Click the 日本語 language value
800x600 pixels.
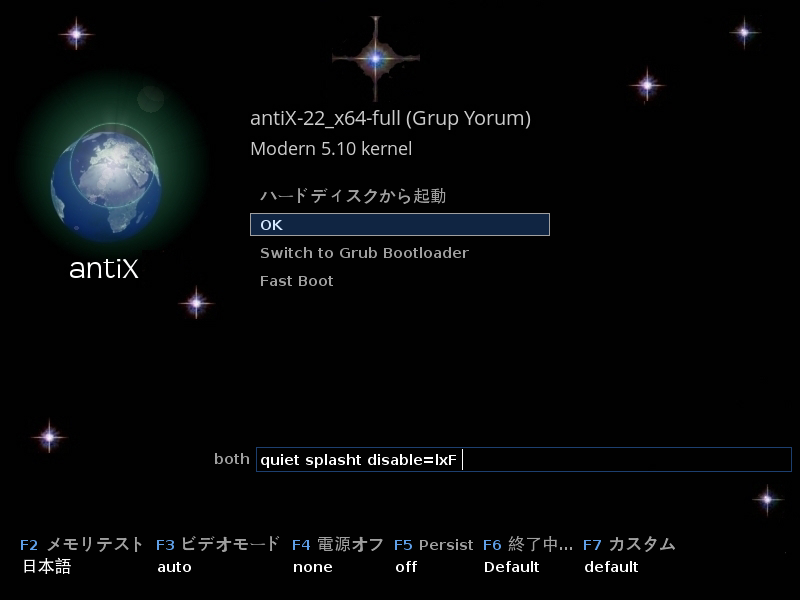coord(46,567)
